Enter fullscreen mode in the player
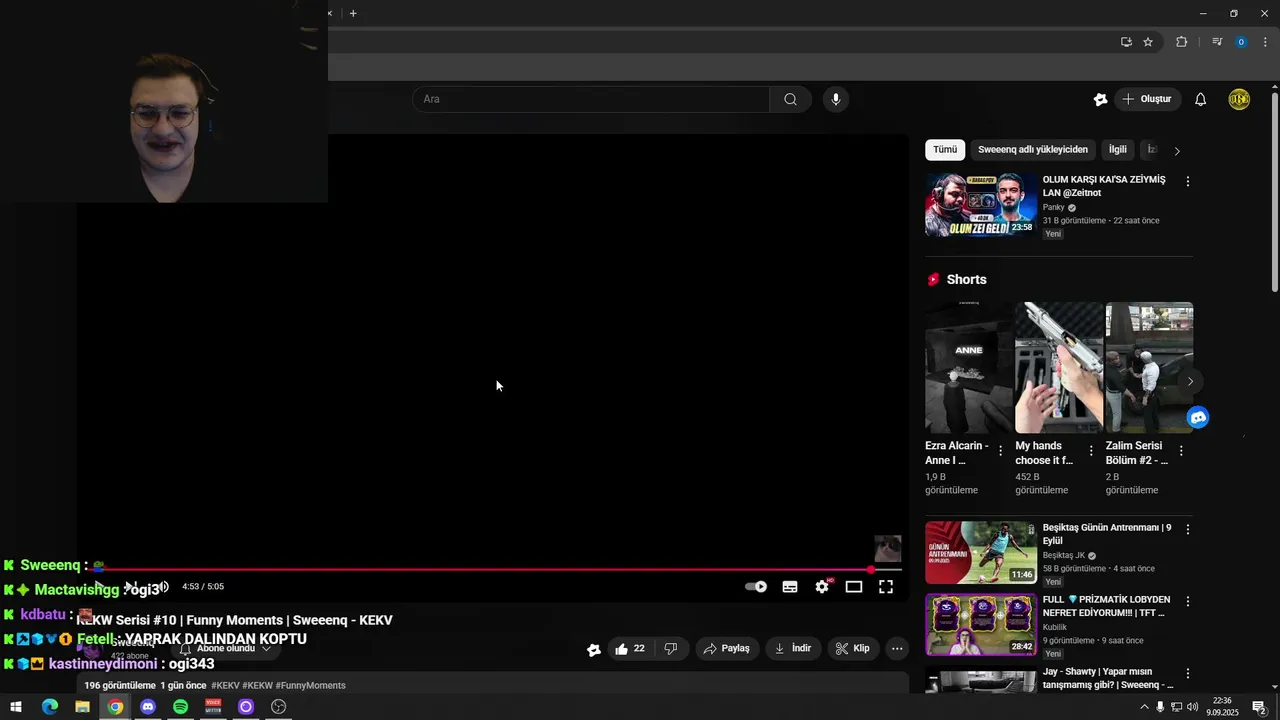 point(886,587)
